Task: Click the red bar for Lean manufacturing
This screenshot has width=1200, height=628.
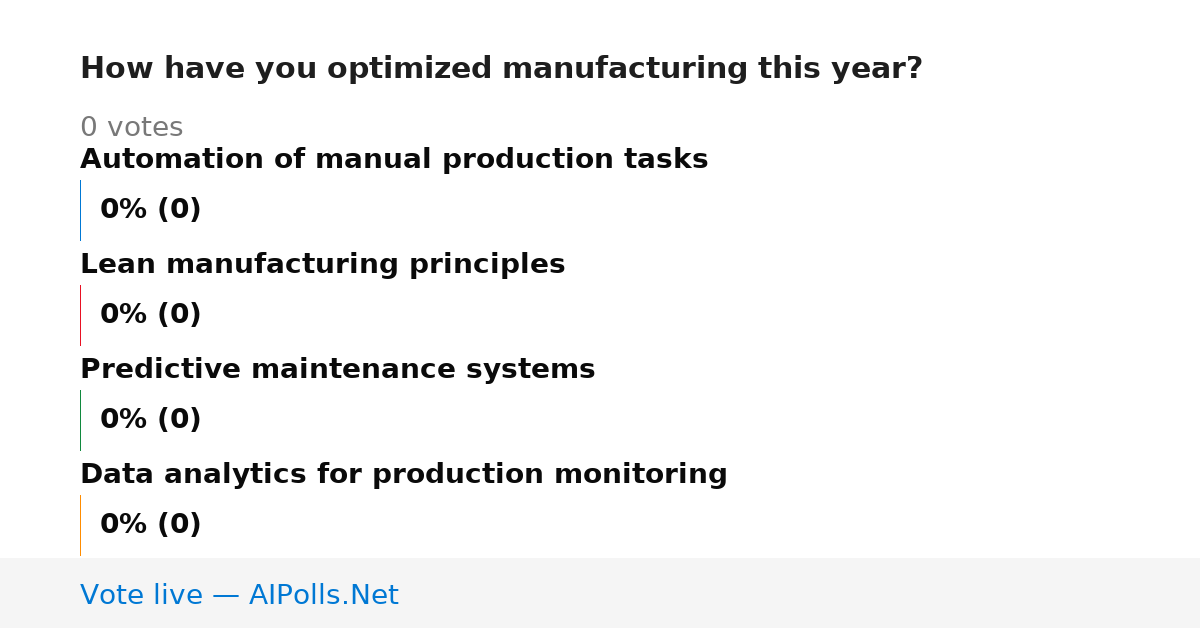Action: pos(80,315)
